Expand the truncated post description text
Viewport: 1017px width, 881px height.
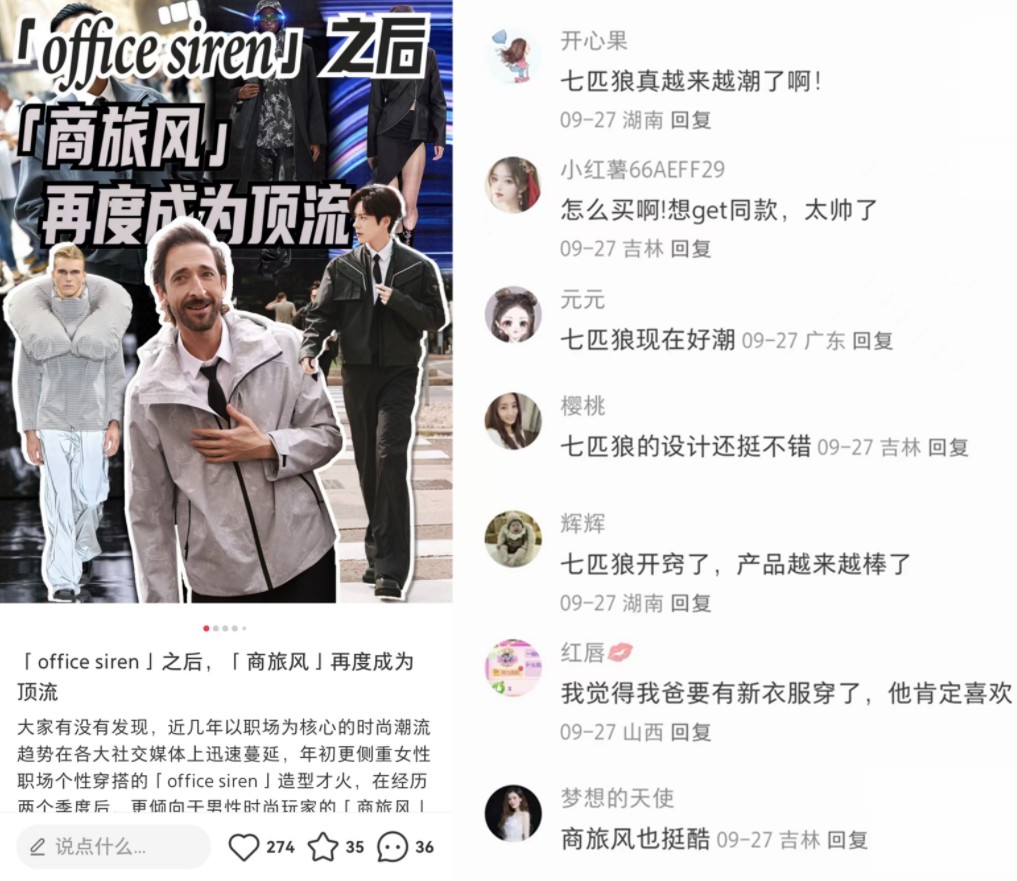(224, 764)
